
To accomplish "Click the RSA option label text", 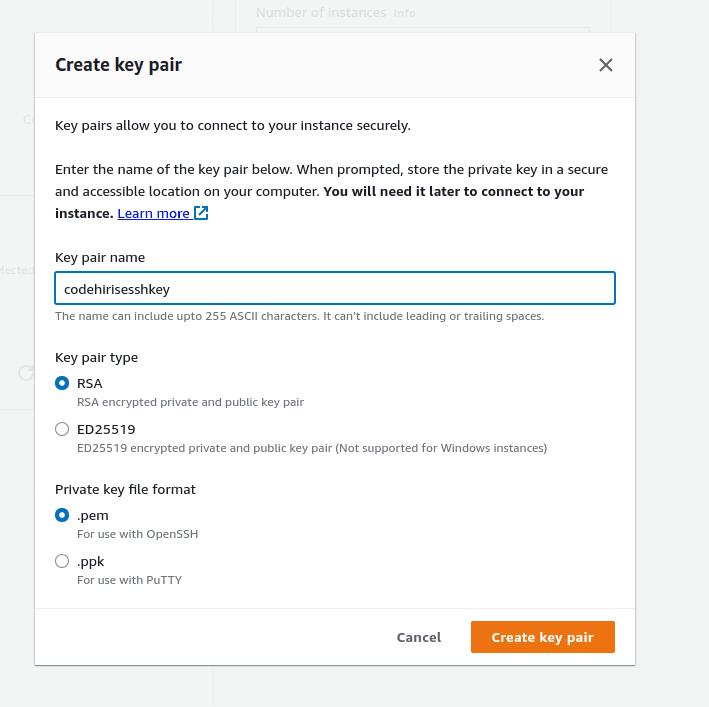I will tap(90, 383).
